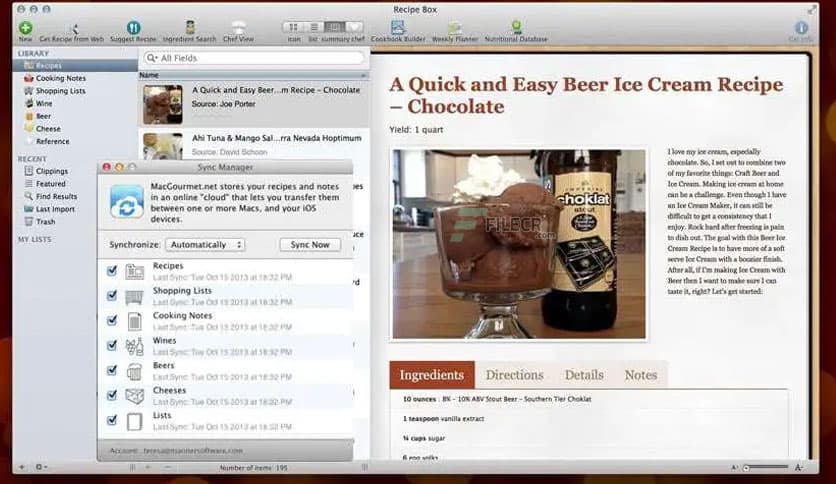Open the Nutritional Database tool
Image resolution: width=836 pixels, height=484 pixels.
coord(516,27)
